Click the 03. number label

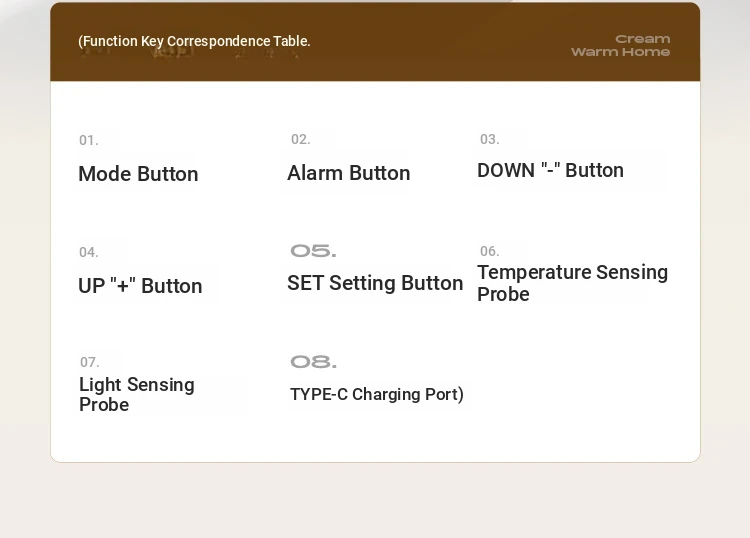pos(490,139)
